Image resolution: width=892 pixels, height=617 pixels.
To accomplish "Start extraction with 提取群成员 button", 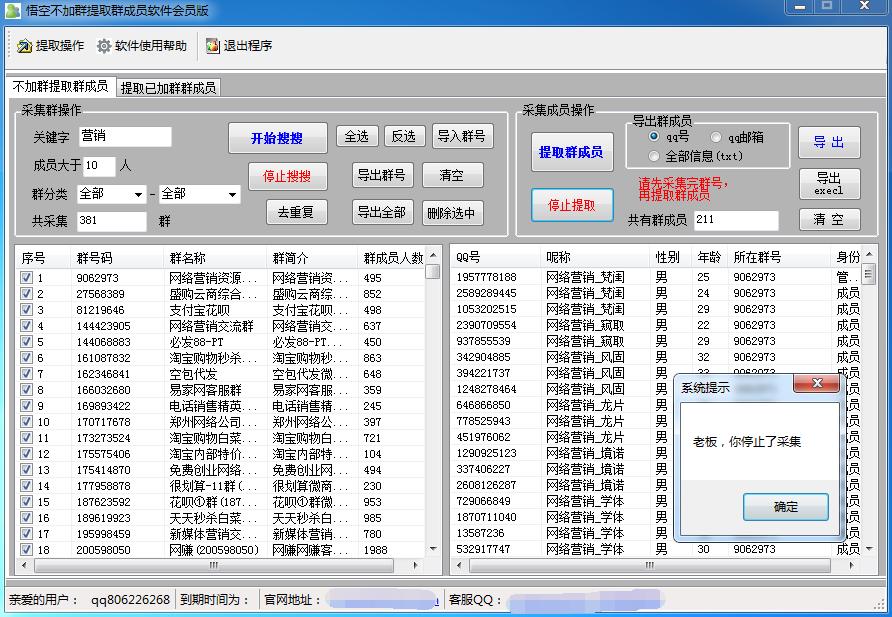I will point(572,153).
